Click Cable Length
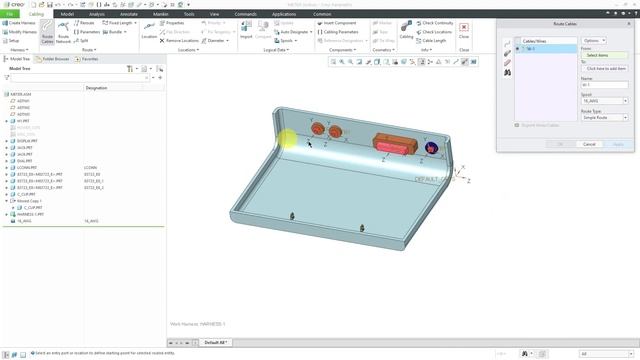Viewport: 640px width, 360px height. click(431, 41)
